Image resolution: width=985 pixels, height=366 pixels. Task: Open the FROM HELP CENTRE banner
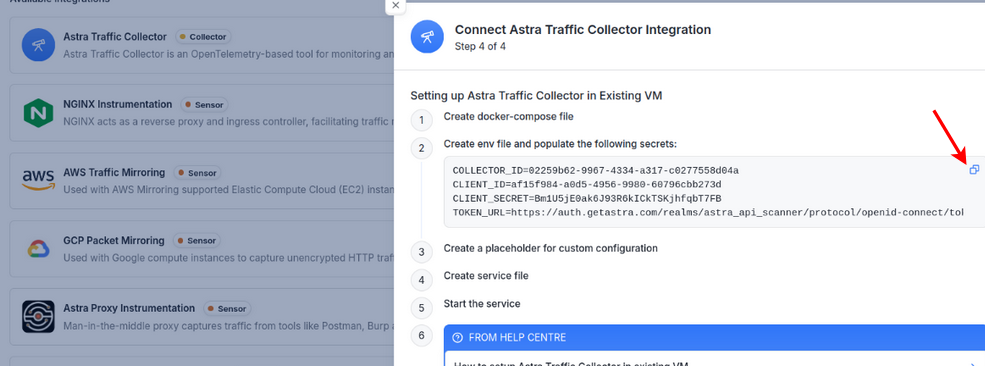tap(714, 338)
